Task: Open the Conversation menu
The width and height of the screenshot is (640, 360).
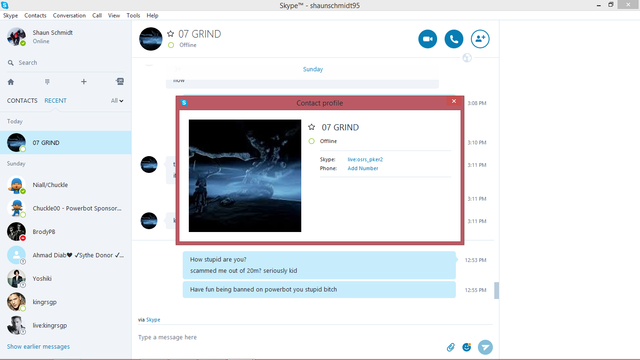Action: pos(69,16)
